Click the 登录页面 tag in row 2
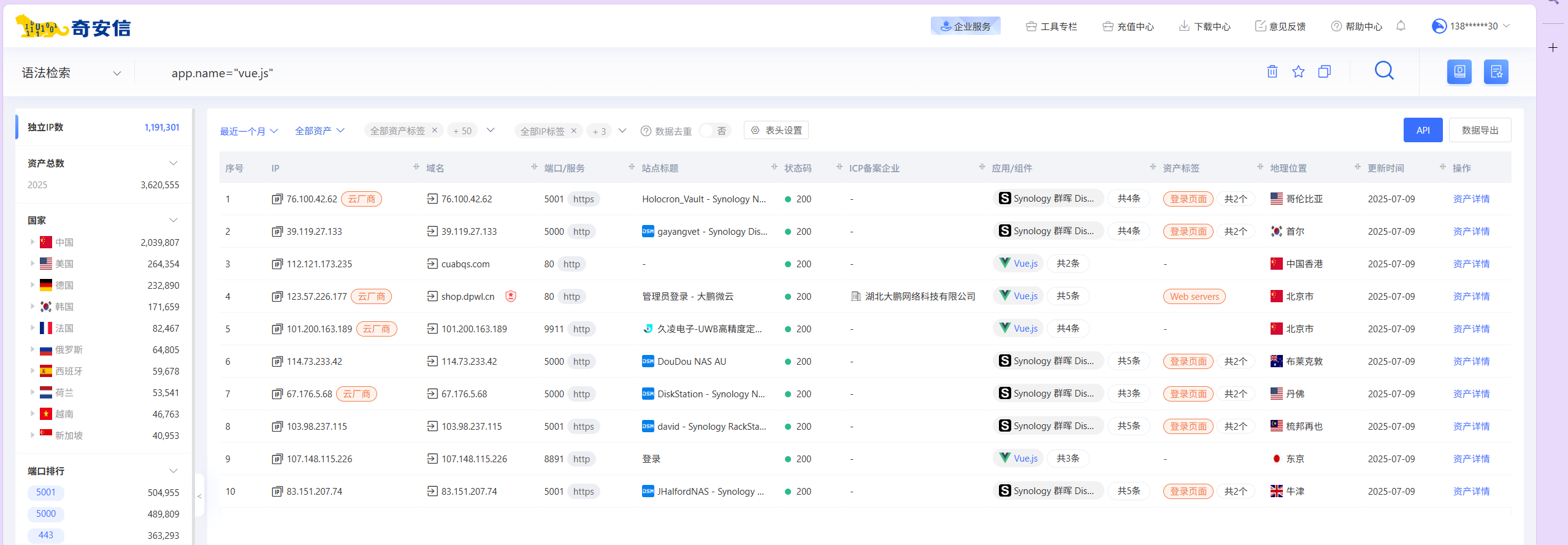Viewport: 1568px width, 545px height. point(1188,232)
